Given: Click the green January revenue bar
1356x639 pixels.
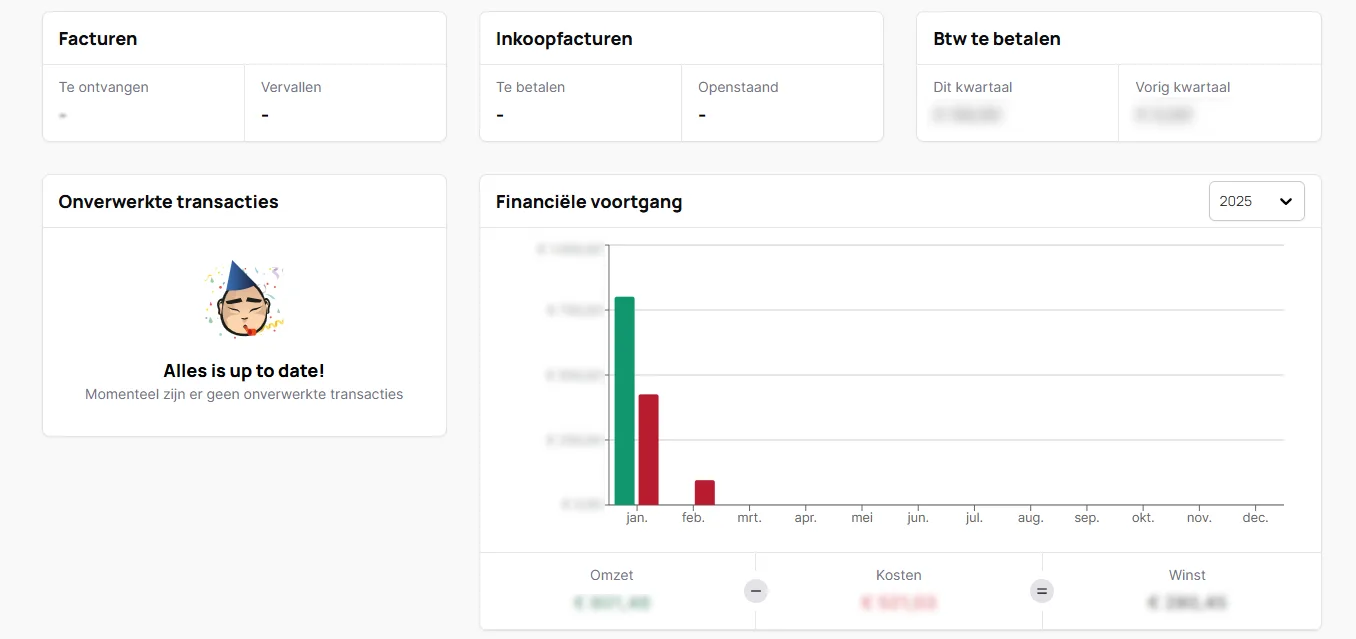Looking at the screenshot, I should (625, 400).
